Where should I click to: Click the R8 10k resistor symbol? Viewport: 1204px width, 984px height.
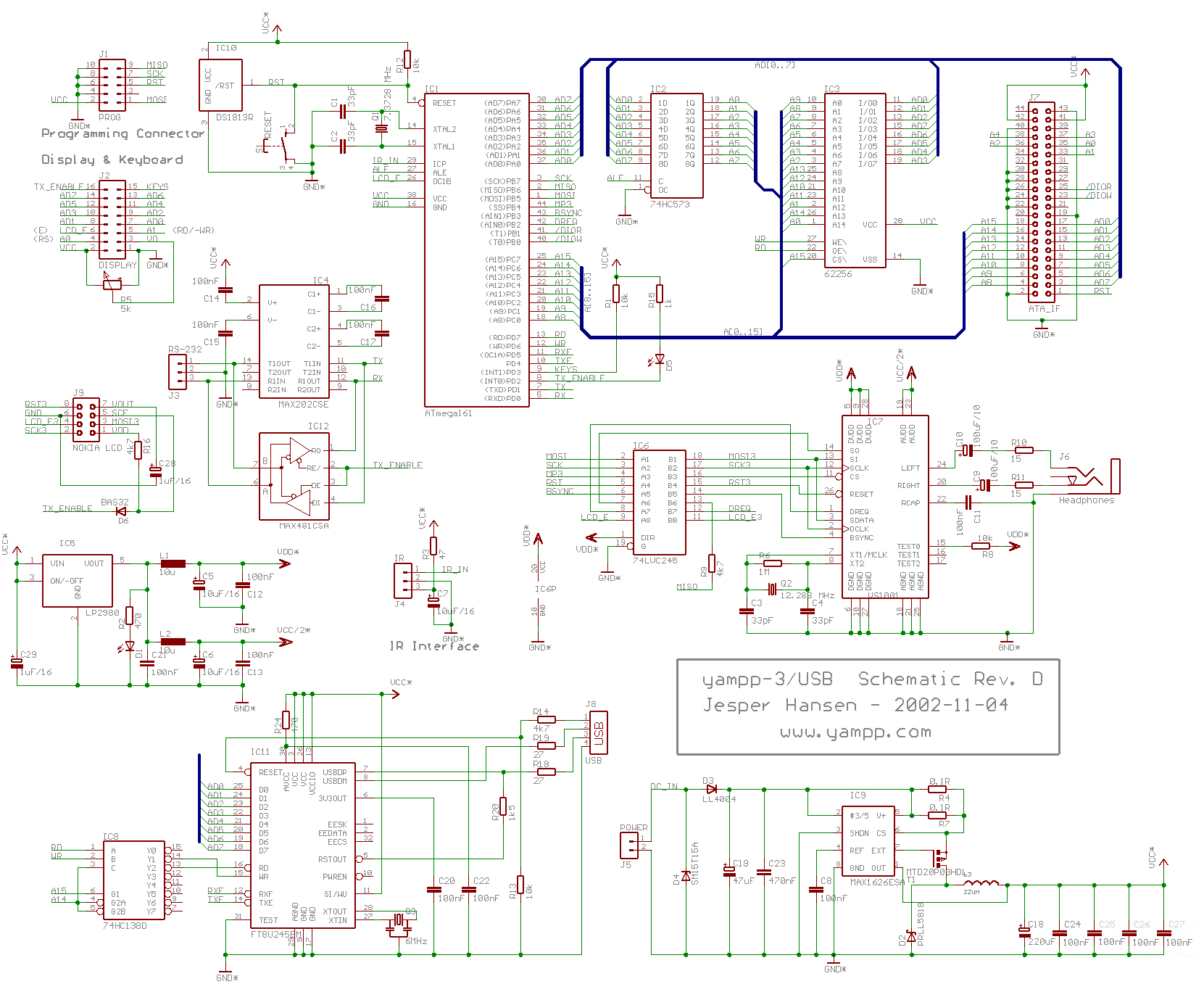pyautogui.click(x=981, y=546)
